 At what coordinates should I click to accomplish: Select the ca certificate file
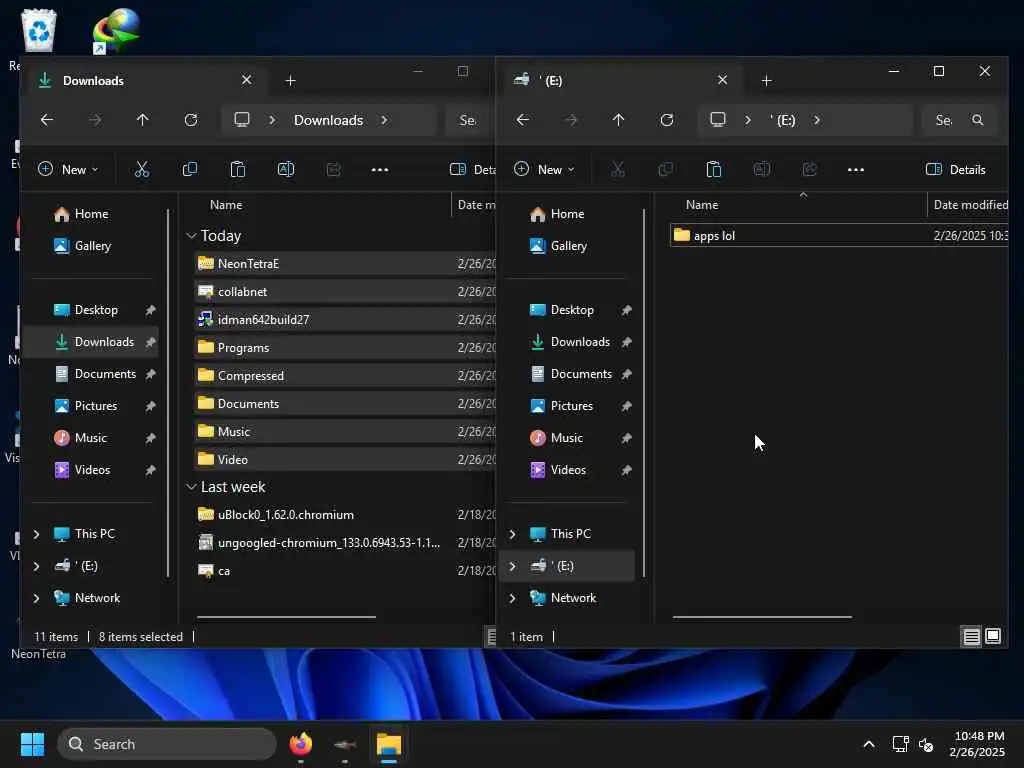point(344,571)
